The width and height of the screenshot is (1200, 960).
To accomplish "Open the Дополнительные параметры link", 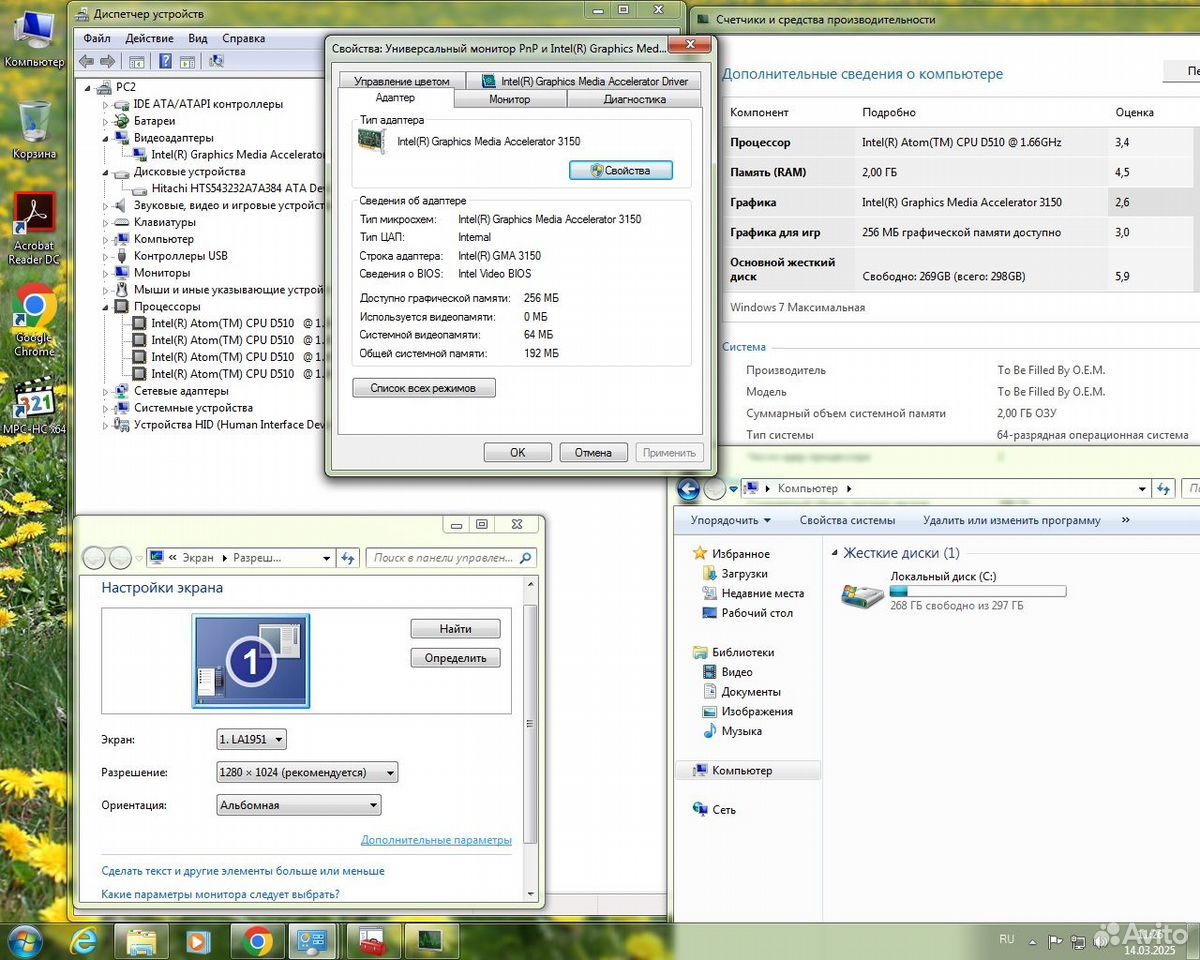I will coord(436,841).
